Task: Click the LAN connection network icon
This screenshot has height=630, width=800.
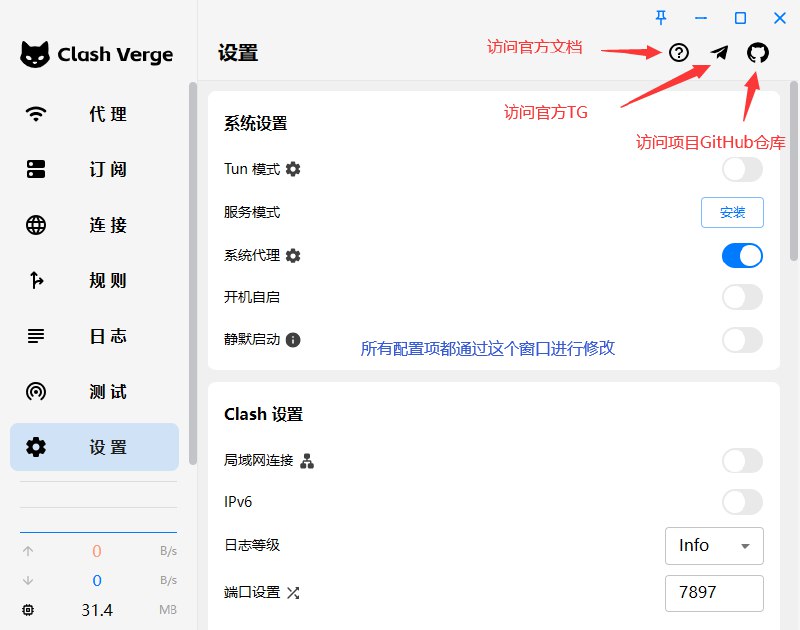Action: (x=307, y=461)
